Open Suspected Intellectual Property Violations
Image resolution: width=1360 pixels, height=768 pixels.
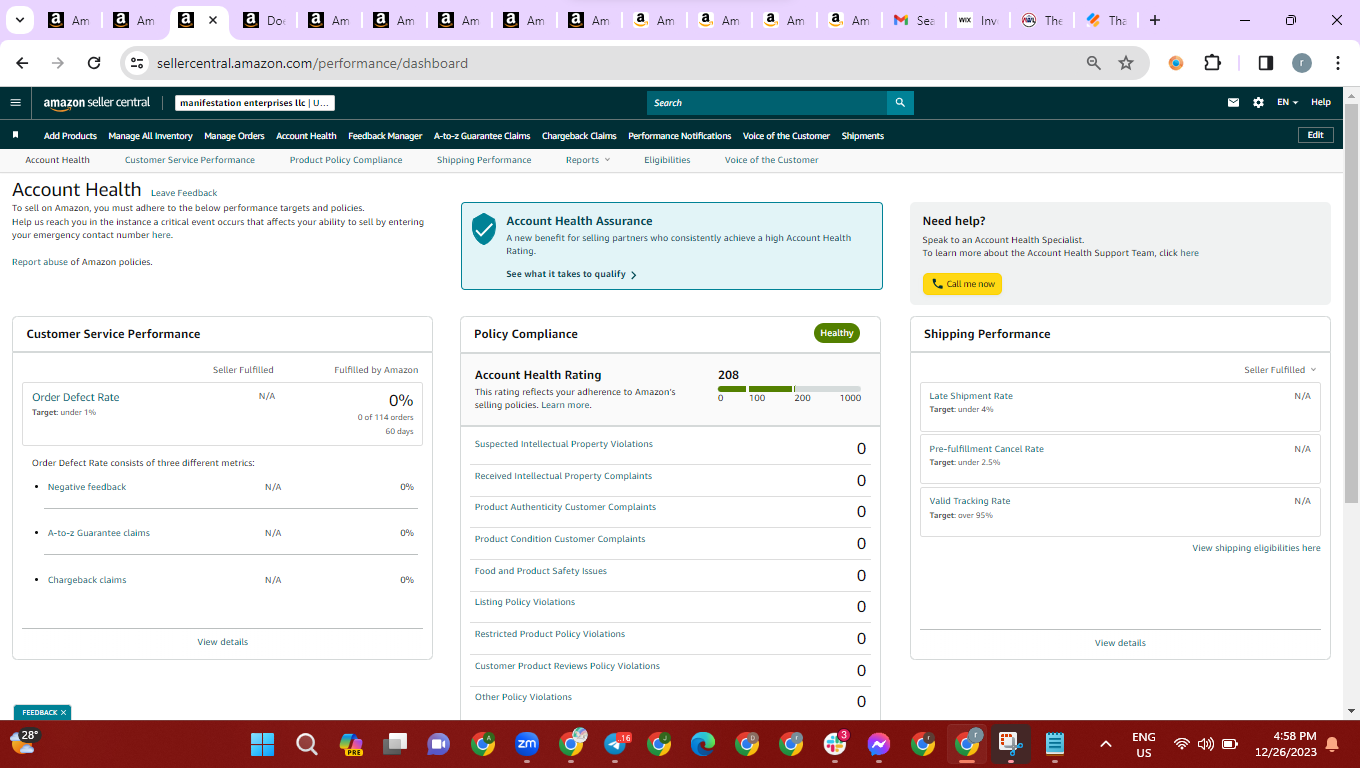[x=564, y=444]
